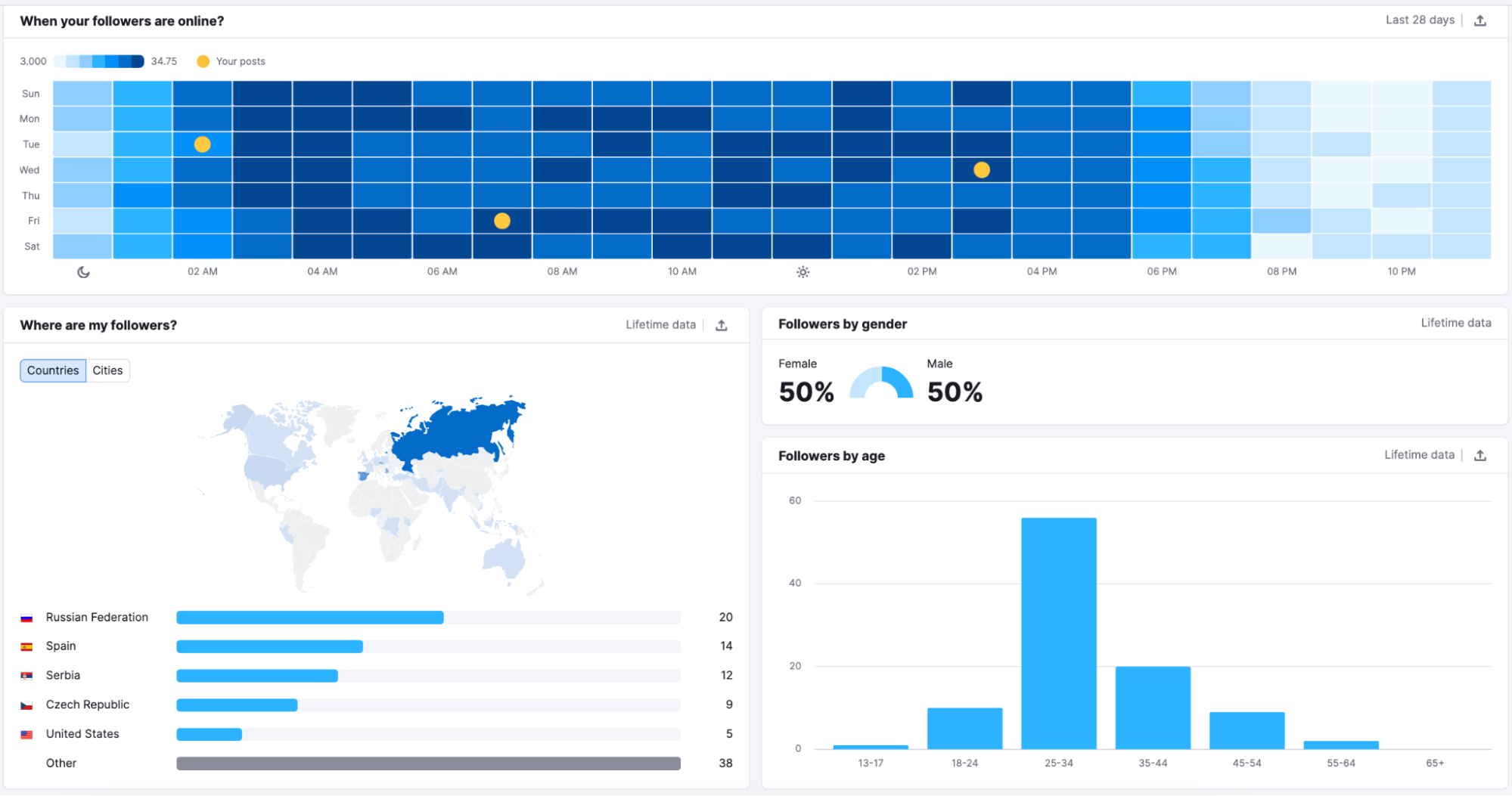1512x796 pixels.
Task: Click Lifetime data in followers by age
Action: point(1419,455)
